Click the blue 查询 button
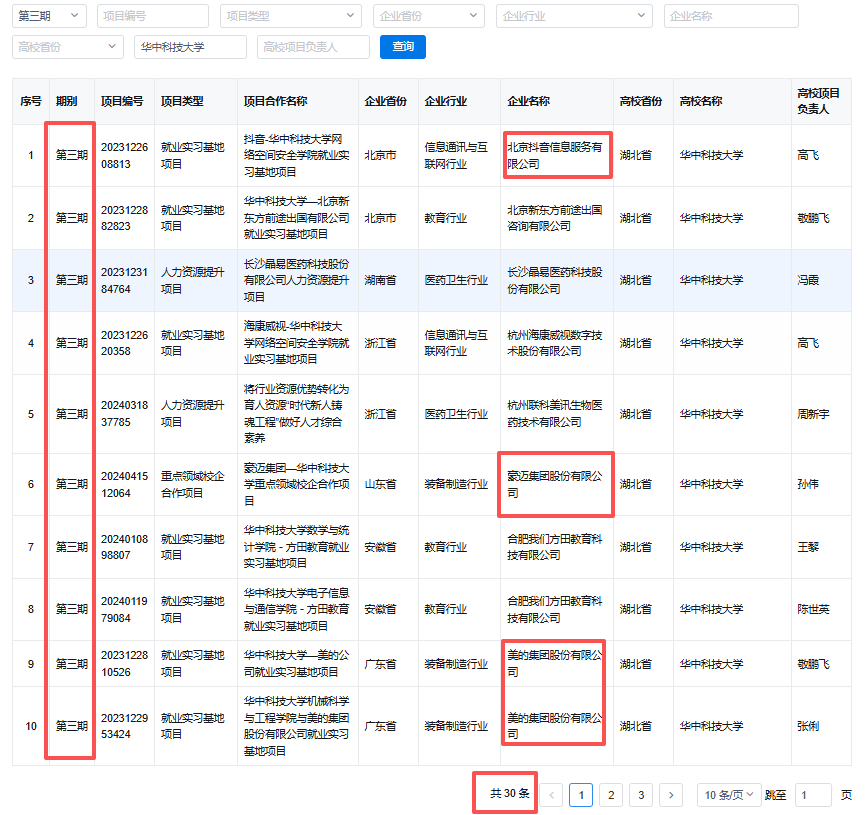Viewport: 868px width, 815px height. (403, 47)
